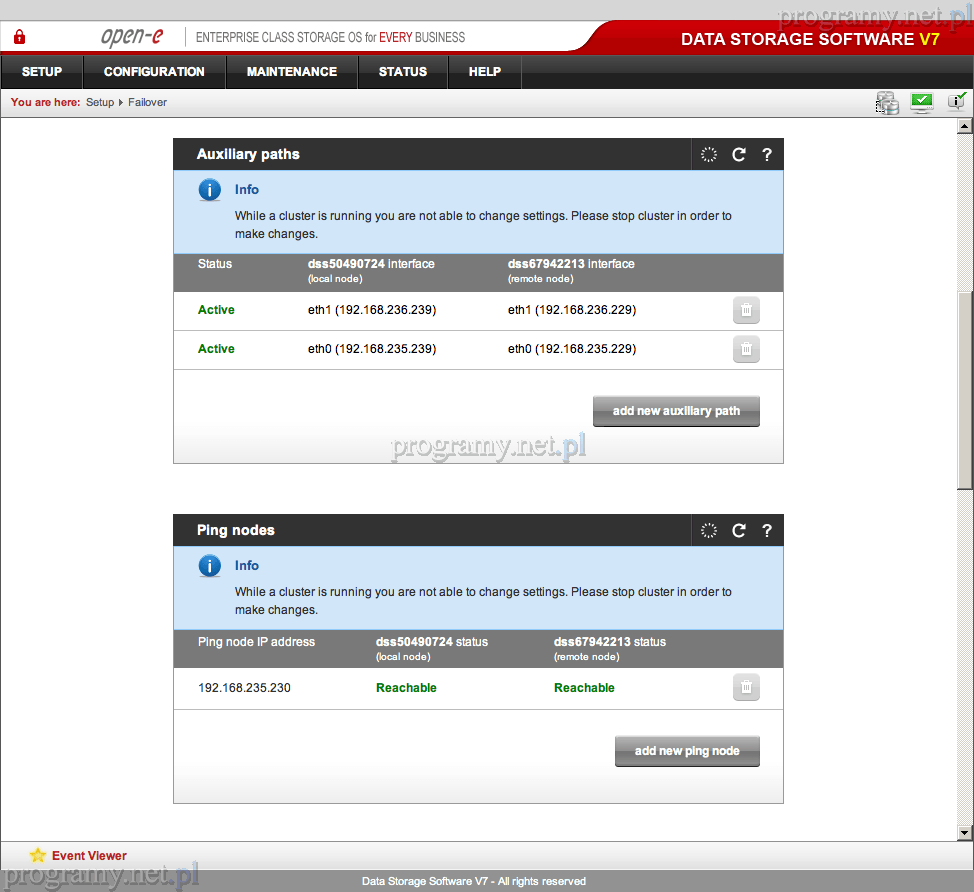Open the STATUS menu

403,72
